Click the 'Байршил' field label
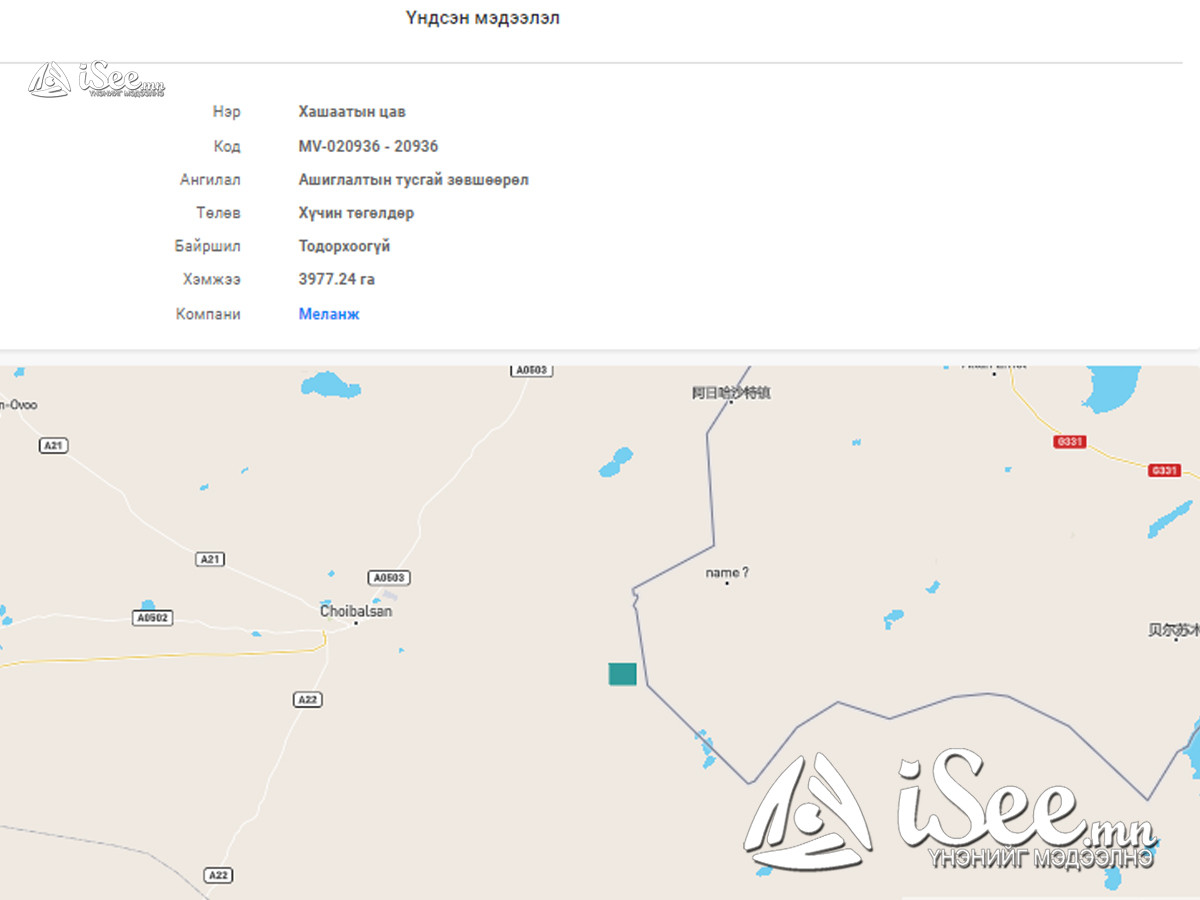 tap(207, 246)
